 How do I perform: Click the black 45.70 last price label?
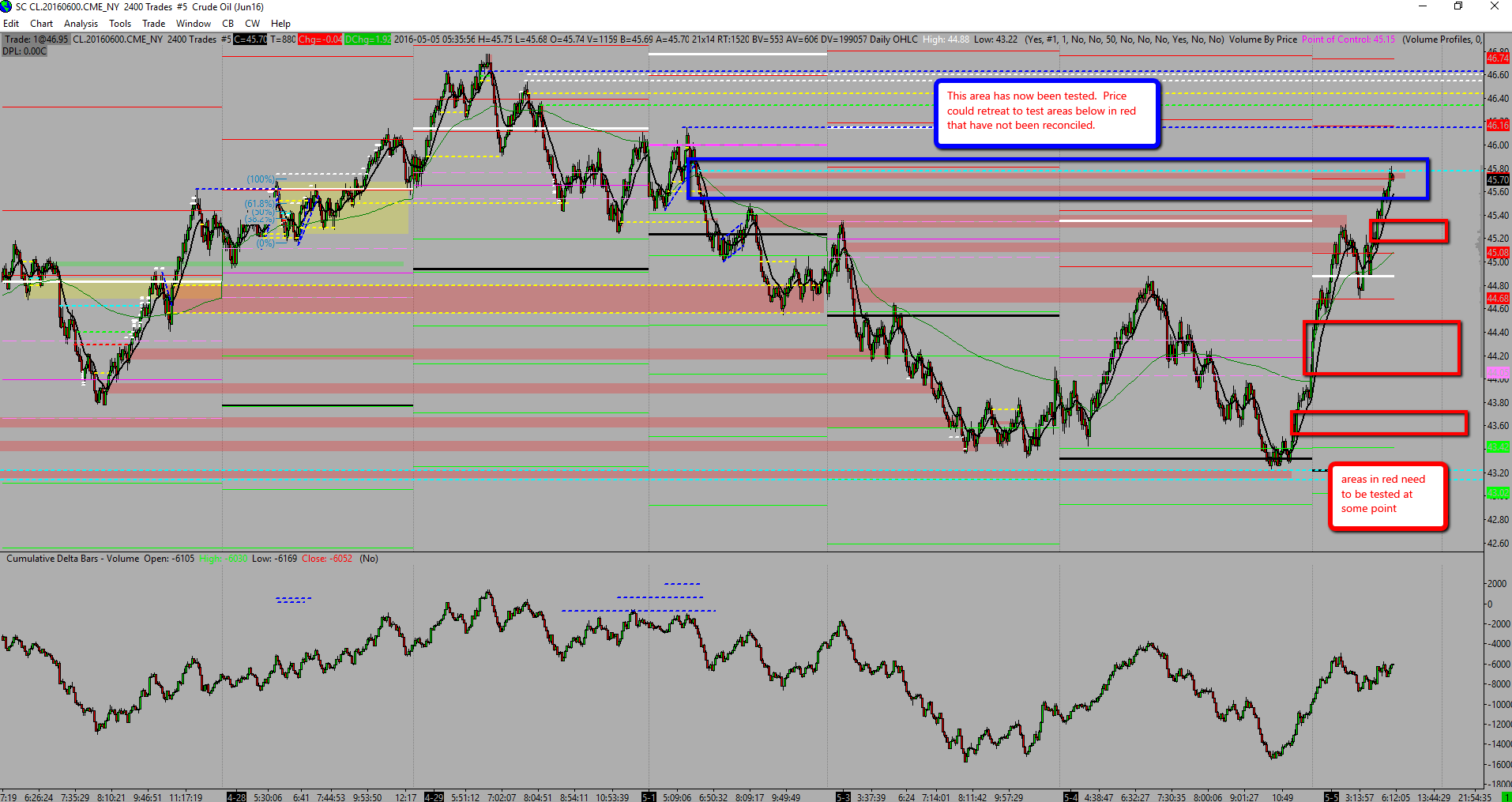(x=1498, y=180)
